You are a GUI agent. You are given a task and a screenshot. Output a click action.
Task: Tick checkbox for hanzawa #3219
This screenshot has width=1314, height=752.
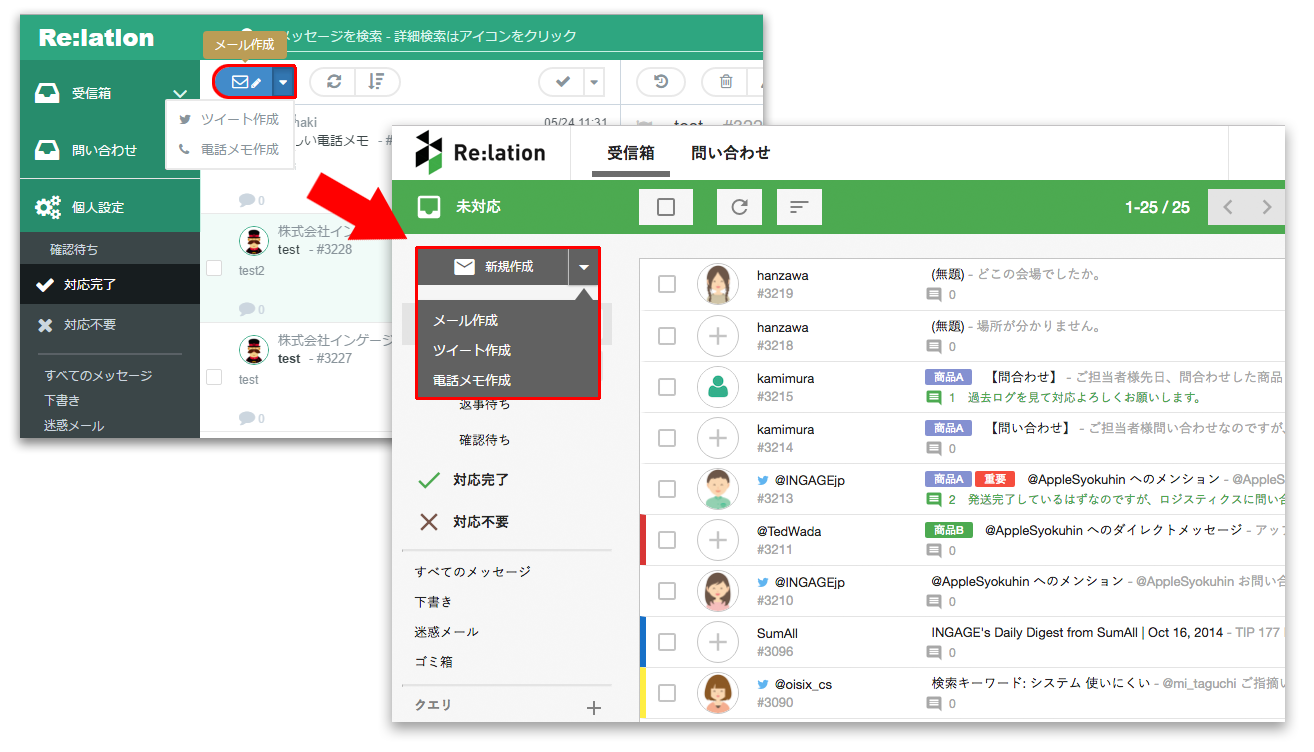tap(667, 285)
